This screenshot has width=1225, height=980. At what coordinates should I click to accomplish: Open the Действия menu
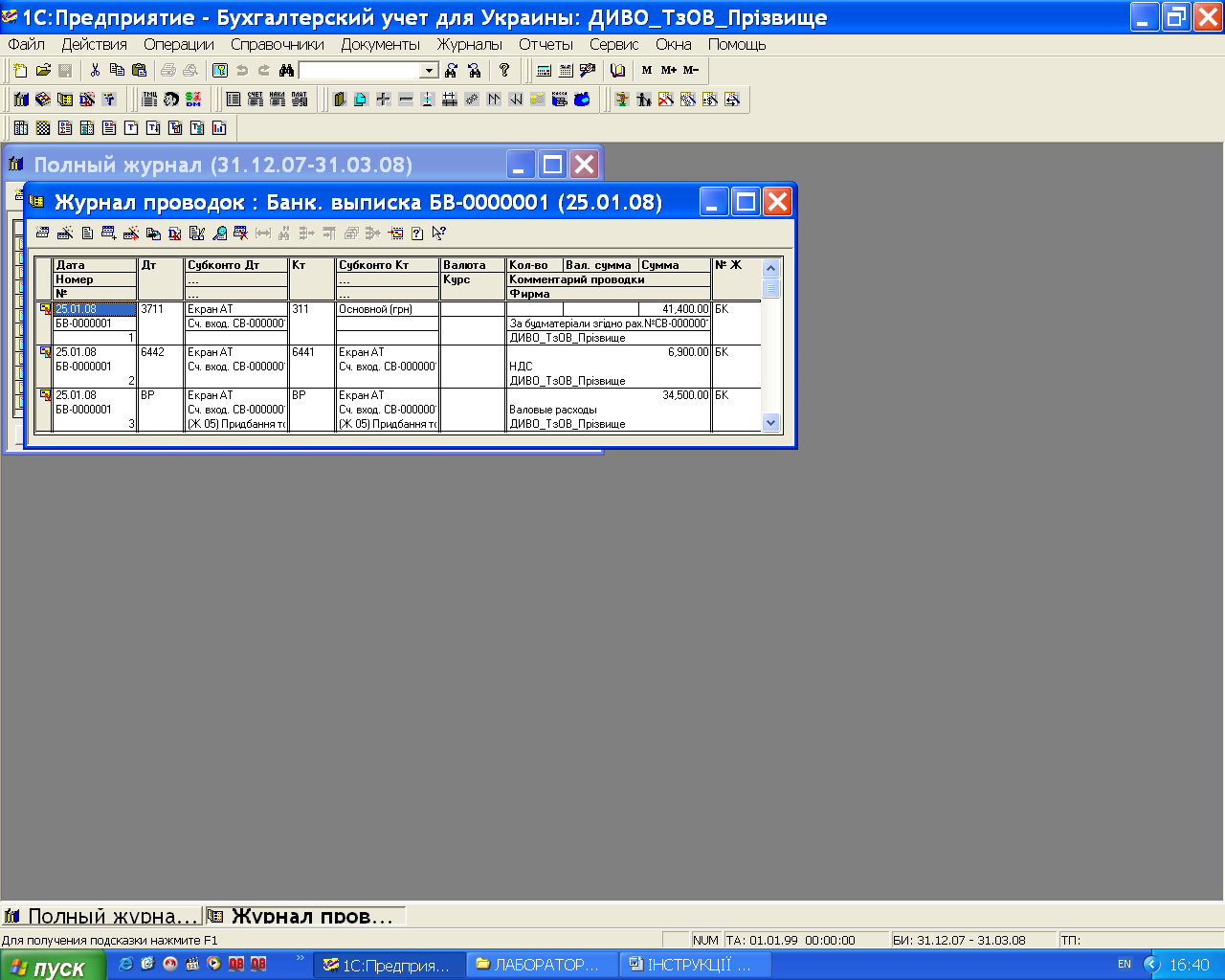click(x=94, y=44)
